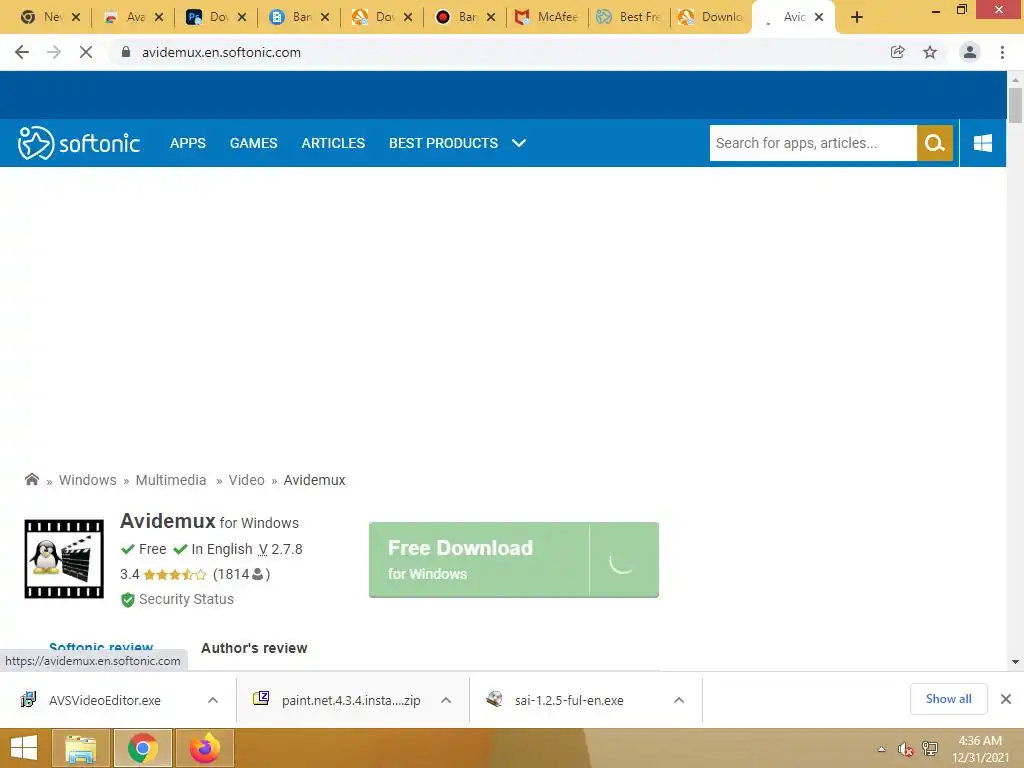Expand options for AVSVideoEditor.exe download

213,700
